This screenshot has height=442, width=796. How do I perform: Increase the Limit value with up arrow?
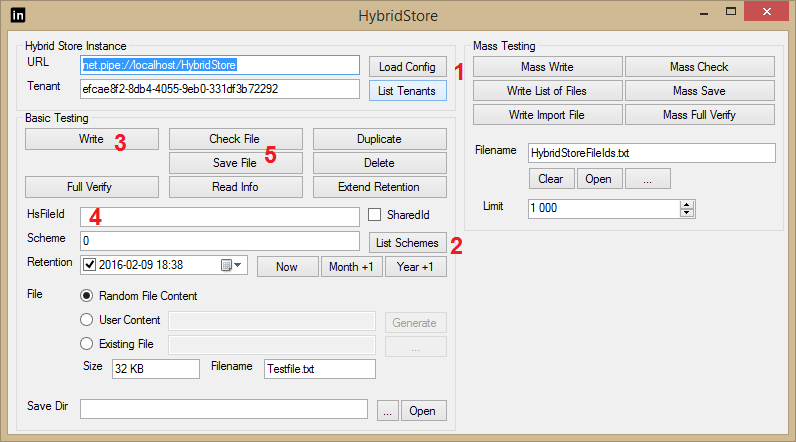point(687,205)
